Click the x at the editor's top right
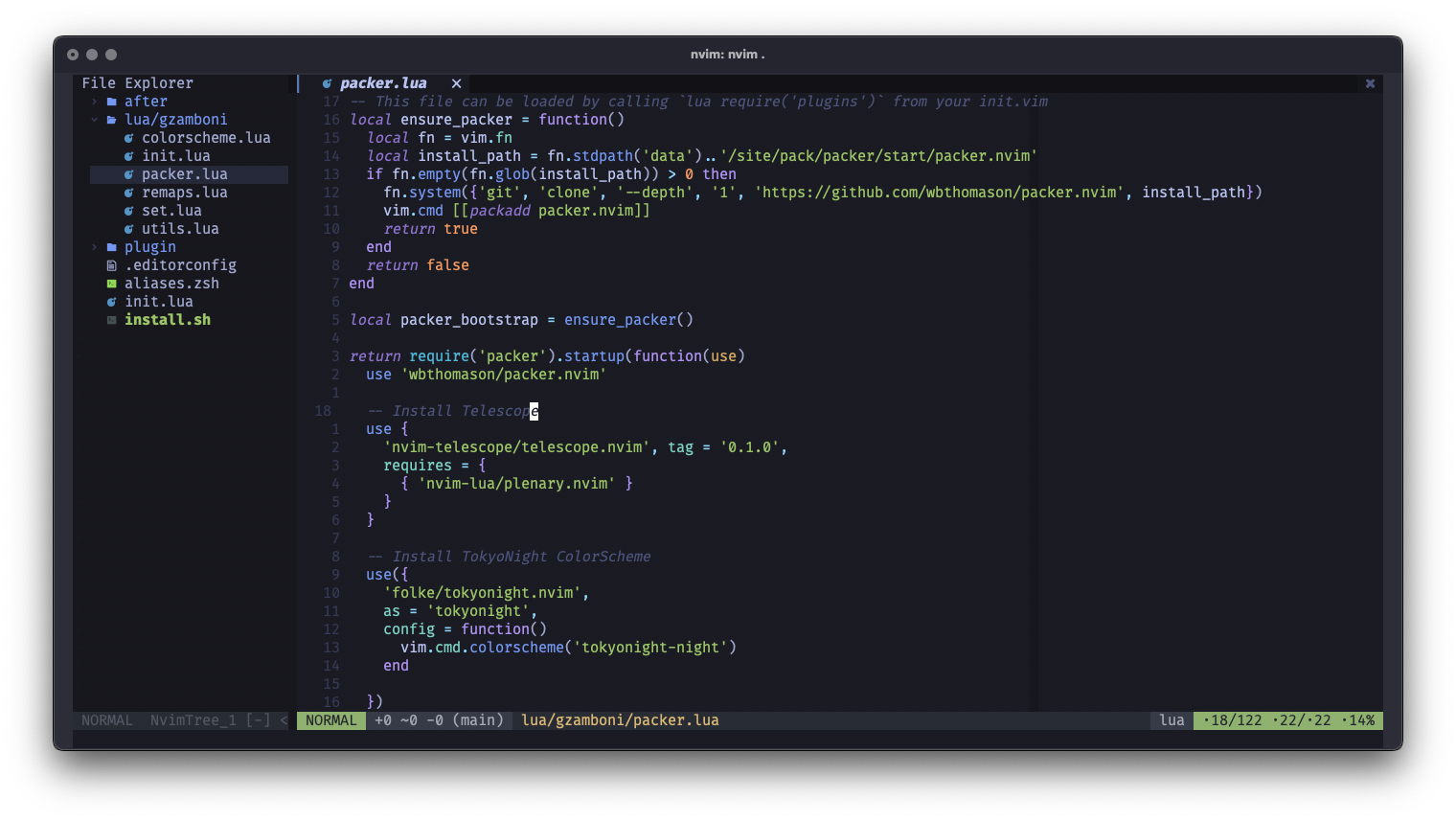This screenshot has width=1456, height=821. click(1370, 83)
